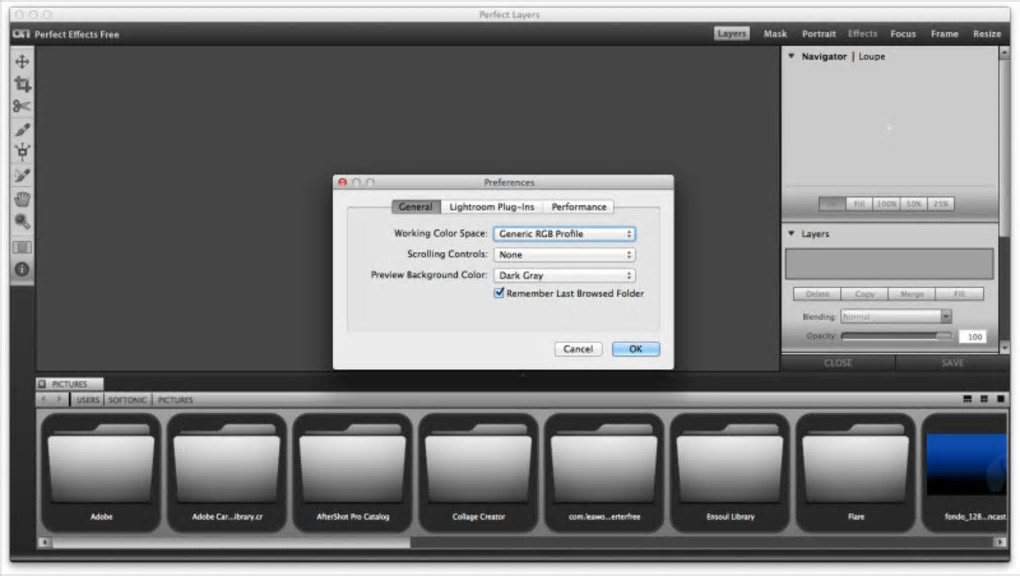The image size is (1020, 576).
Task: Select the Move/Transform tool
Action: pyautogui.click(x=22, y=62)
